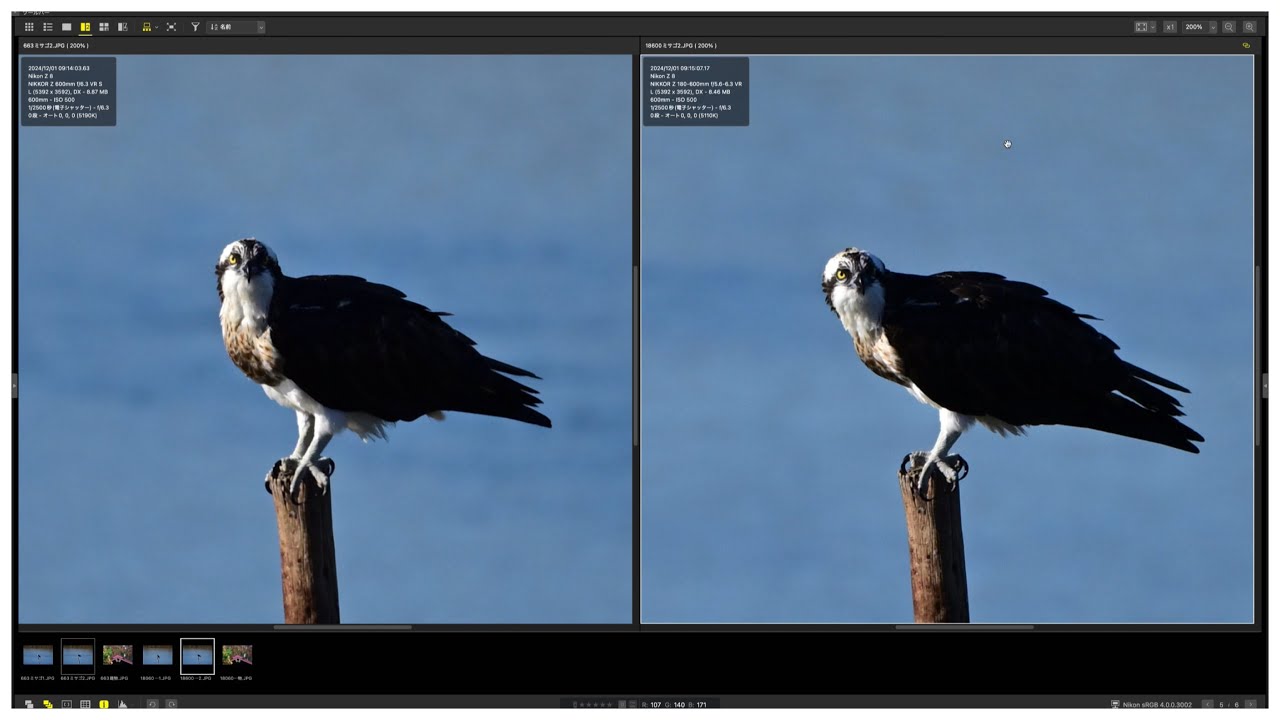1280x720 pixels.
Task: Select the 663ミサゴ2.JPG pane title
Action: pyautogui.click(x=56, y=46)
